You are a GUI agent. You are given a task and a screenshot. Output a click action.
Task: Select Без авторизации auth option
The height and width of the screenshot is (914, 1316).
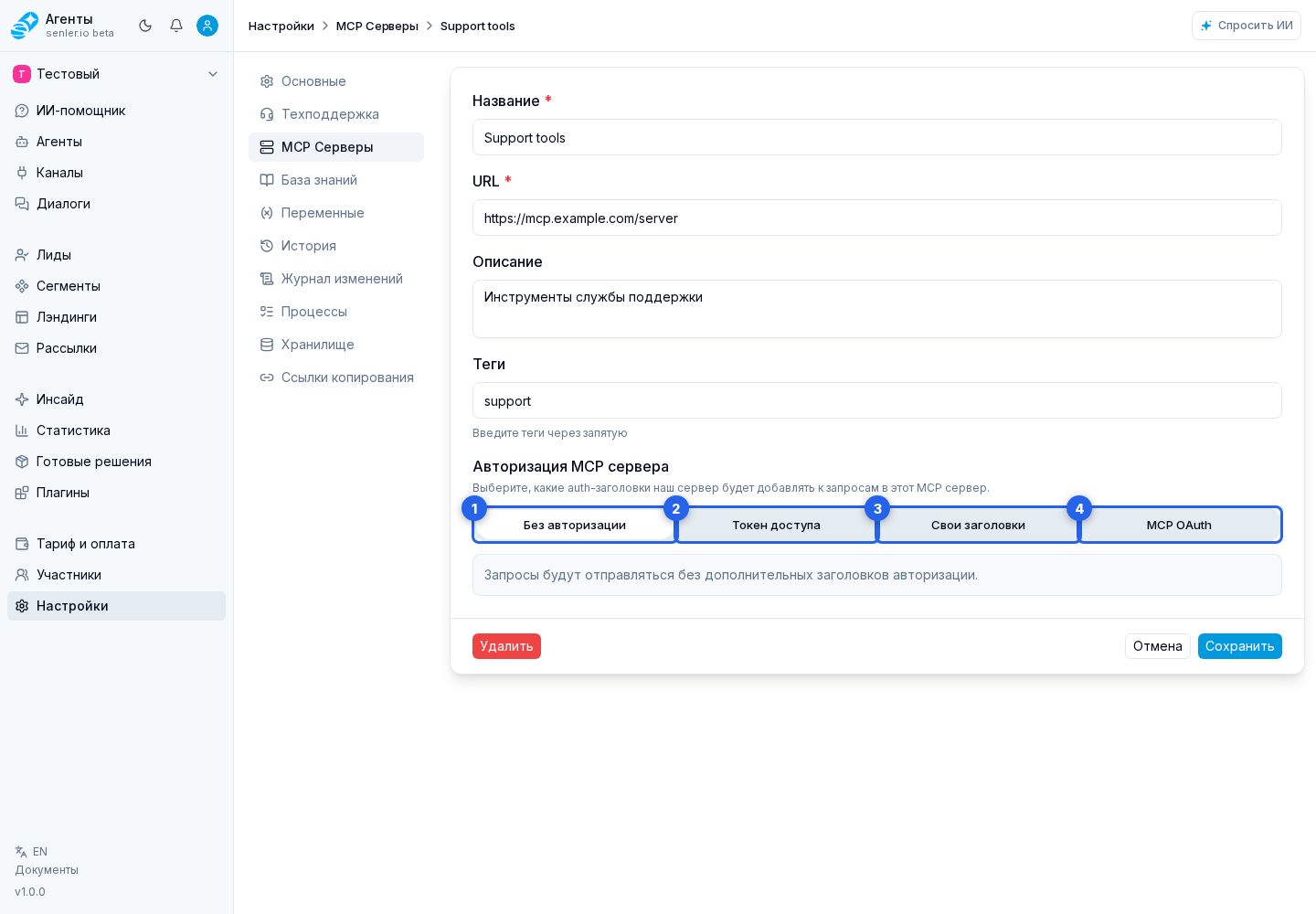[x=575, y=525]
